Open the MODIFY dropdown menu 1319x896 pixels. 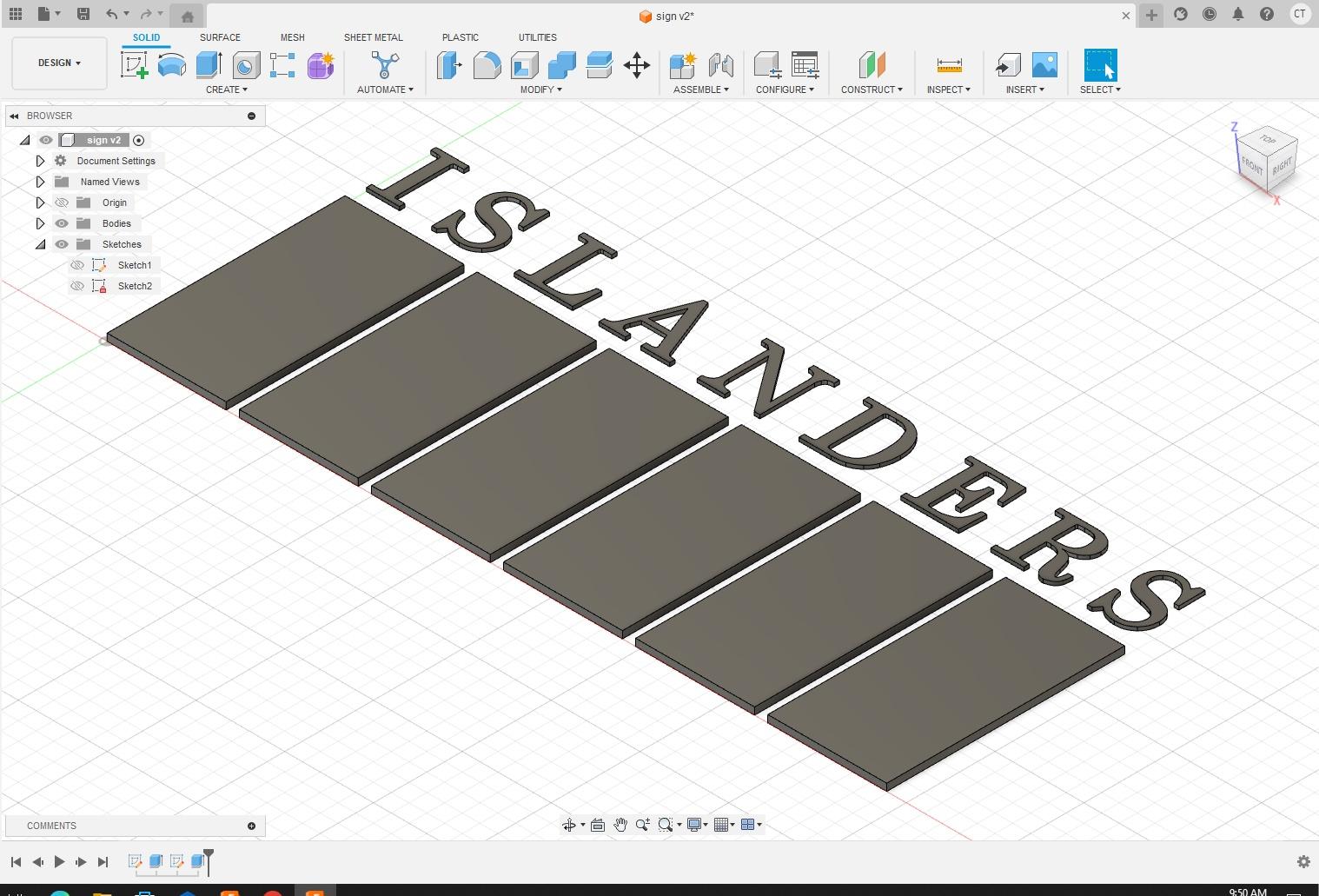click(x=541, y=90)
